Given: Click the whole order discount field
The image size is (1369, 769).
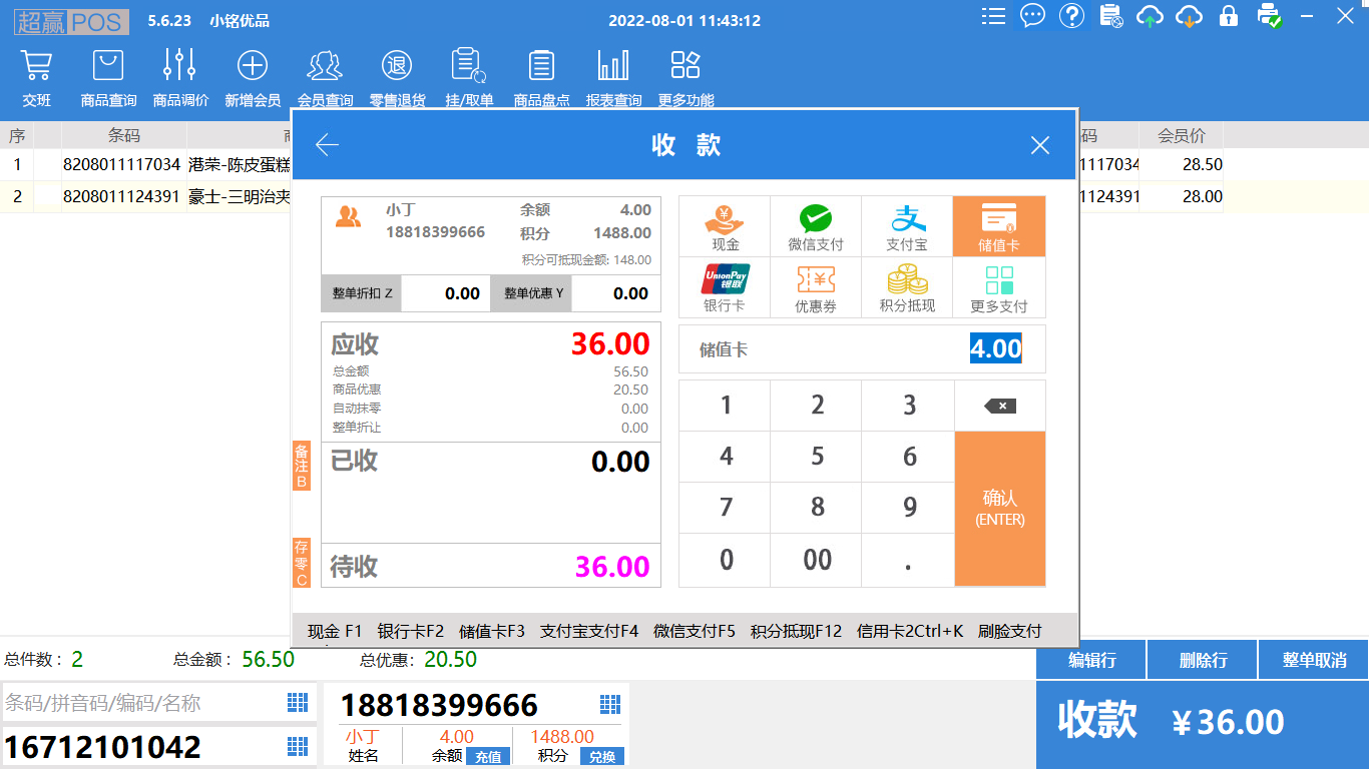Looking at the screenshot, I should coord(446,294).
